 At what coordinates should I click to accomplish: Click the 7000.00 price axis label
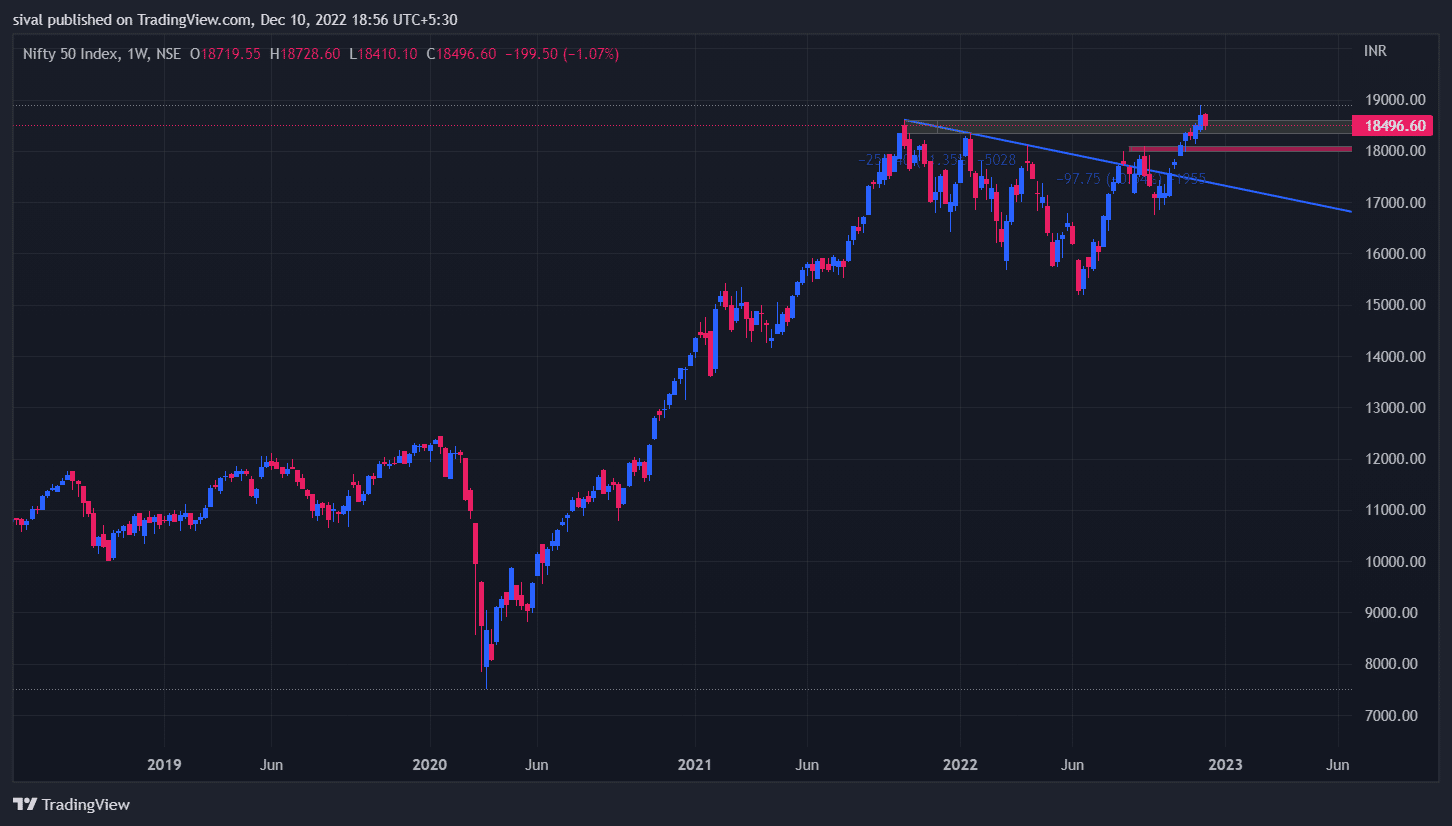1393,716
